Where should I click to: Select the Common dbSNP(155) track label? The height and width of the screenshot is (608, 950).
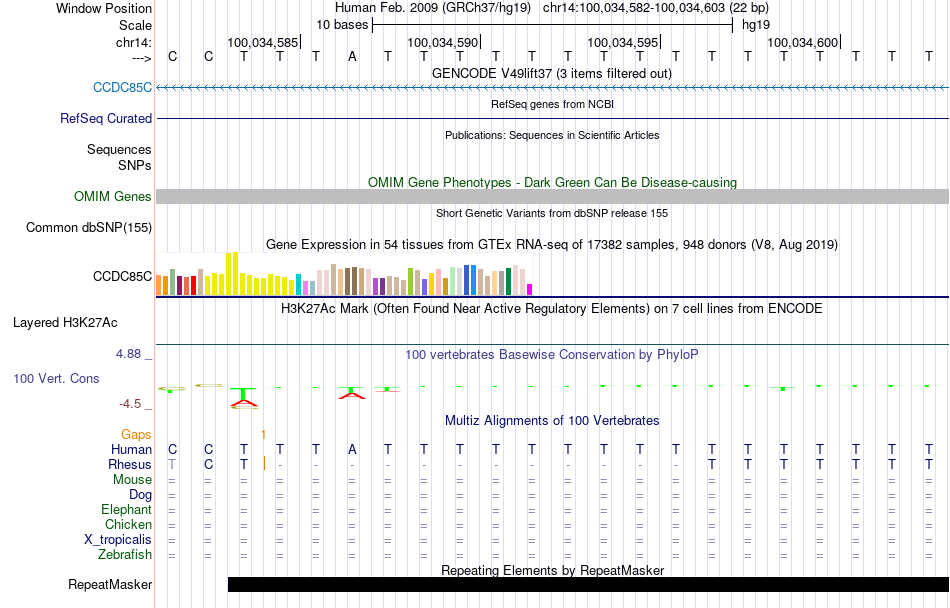(x=89, y=228)
